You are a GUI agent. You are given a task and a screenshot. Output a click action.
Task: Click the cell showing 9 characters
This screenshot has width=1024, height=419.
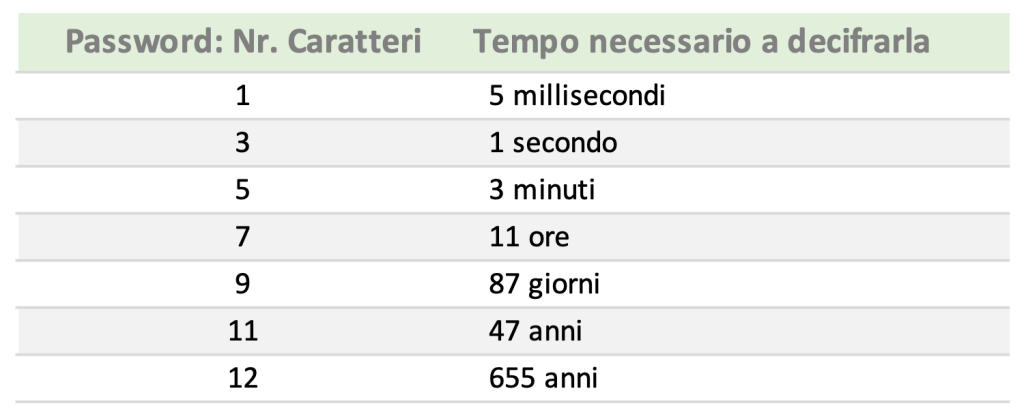click(x=242, y=284)
